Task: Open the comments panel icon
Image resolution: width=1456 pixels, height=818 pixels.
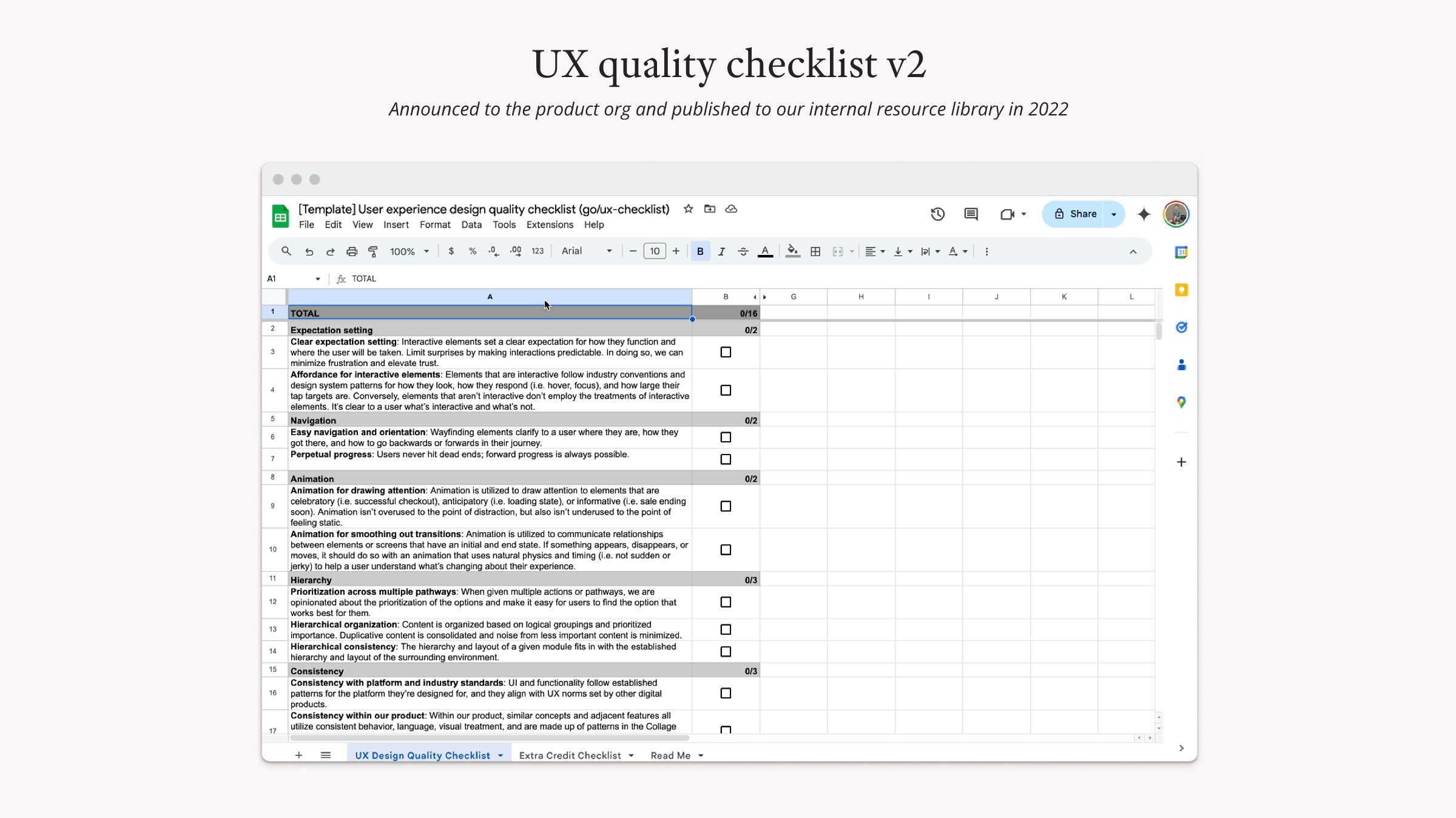Action: 971,214
